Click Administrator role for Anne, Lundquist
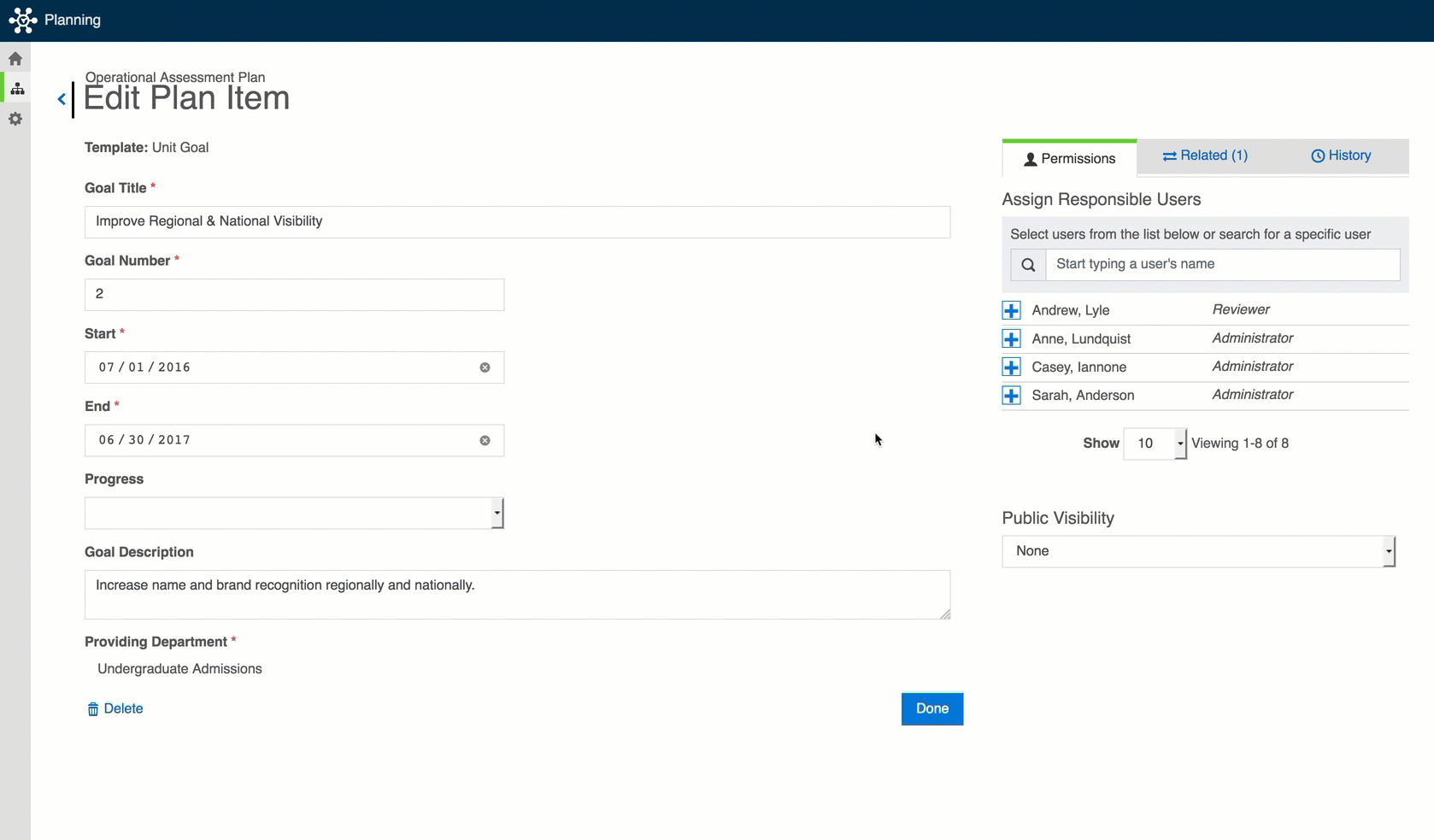The image size is (1434, 840). tap(1252, 338)
